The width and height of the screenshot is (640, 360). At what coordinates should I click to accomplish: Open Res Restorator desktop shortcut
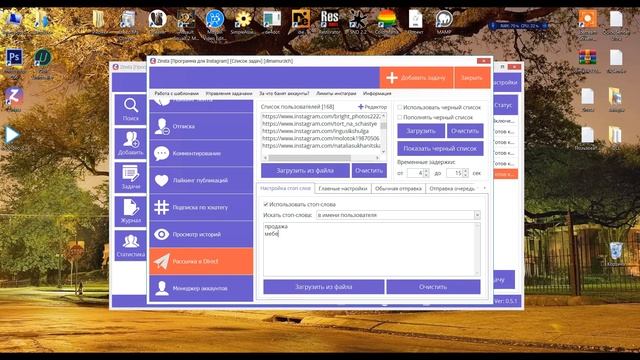[x=329, y=19]
